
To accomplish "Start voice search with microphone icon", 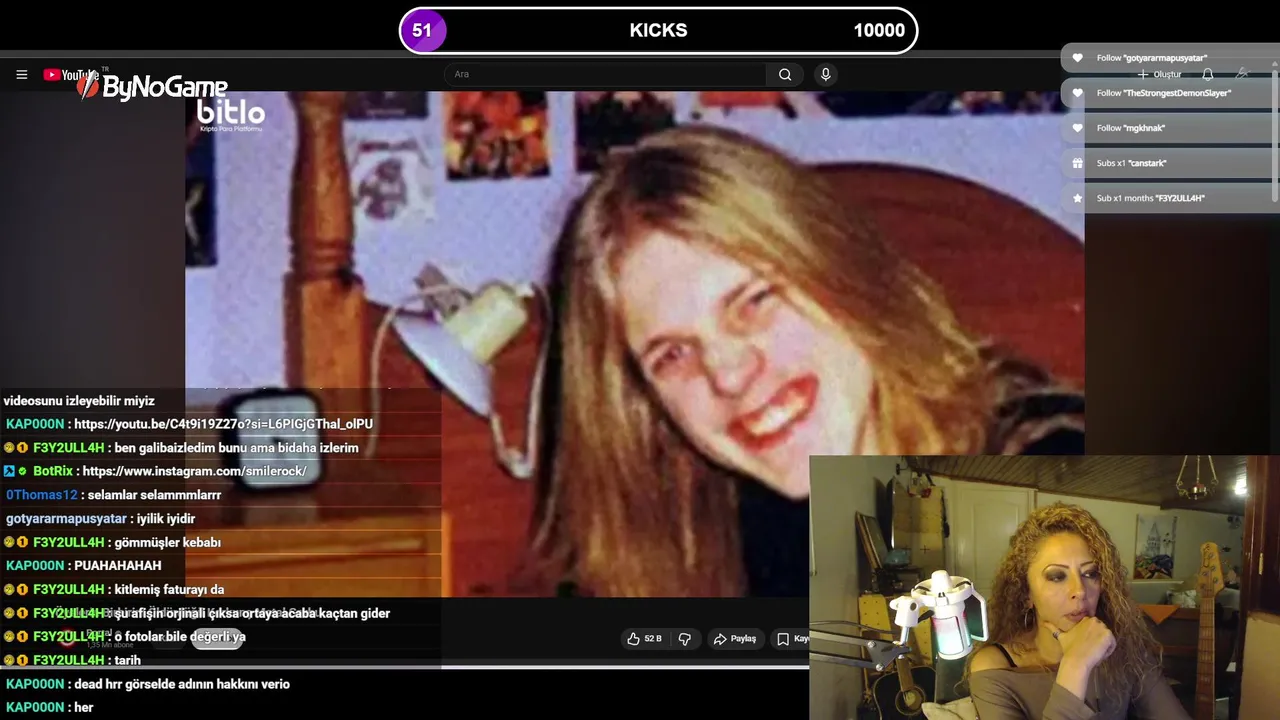I will [825, 74].
